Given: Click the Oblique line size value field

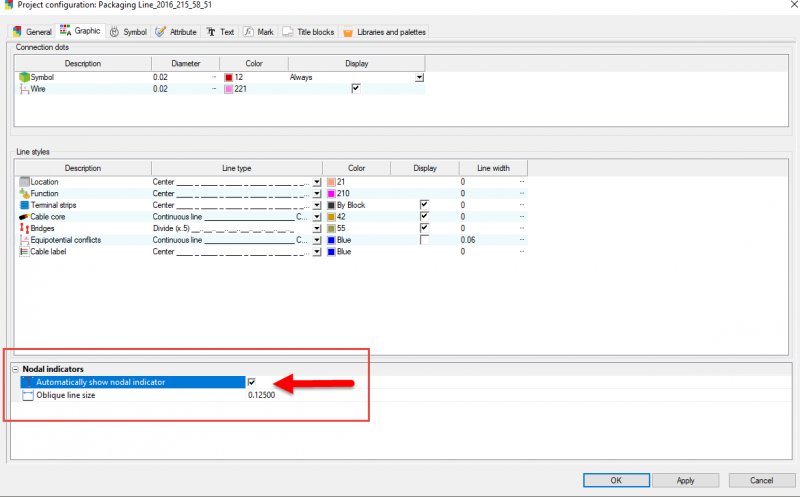Looking at the screenshot, I should (262, 395).
